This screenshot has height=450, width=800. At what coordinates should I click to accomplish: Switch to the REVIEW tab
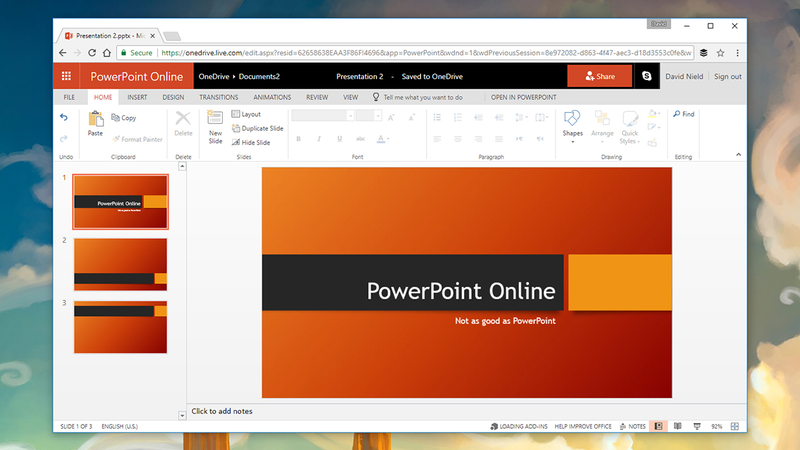click(317, 97)
